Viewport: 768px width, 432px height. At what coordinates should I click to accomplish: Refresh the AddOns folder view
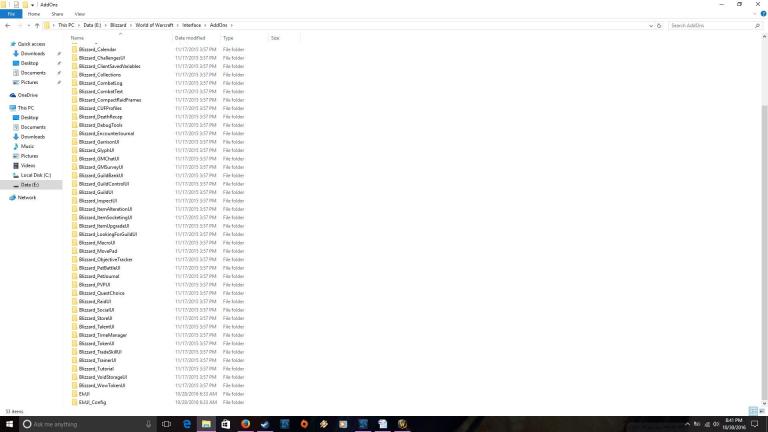[660, 24]
